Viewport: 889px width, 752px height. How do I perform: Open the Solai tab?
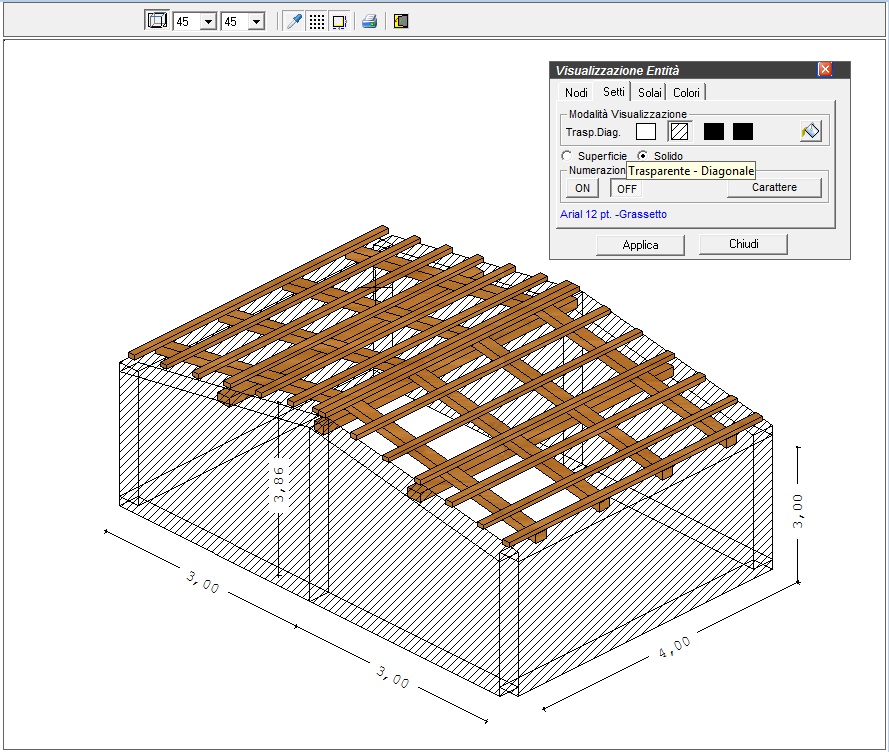(x=649, y=92)
